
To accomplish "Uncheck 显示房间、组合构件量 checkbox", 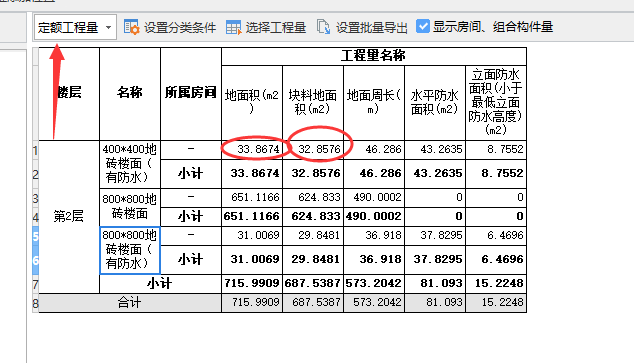I will [x=423, y=27].
